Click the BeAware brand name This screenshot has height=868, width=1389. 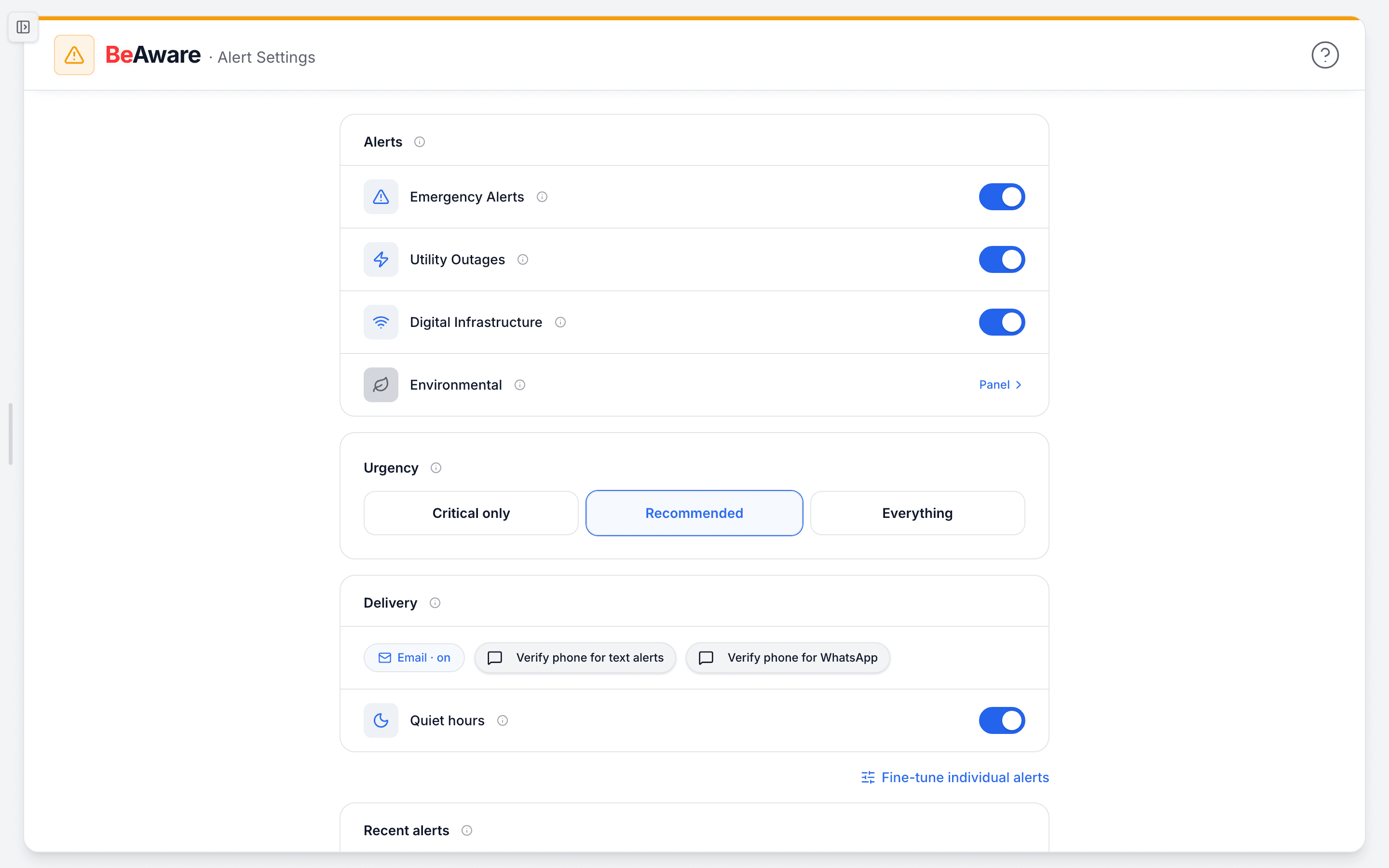[x=153, y=55]
